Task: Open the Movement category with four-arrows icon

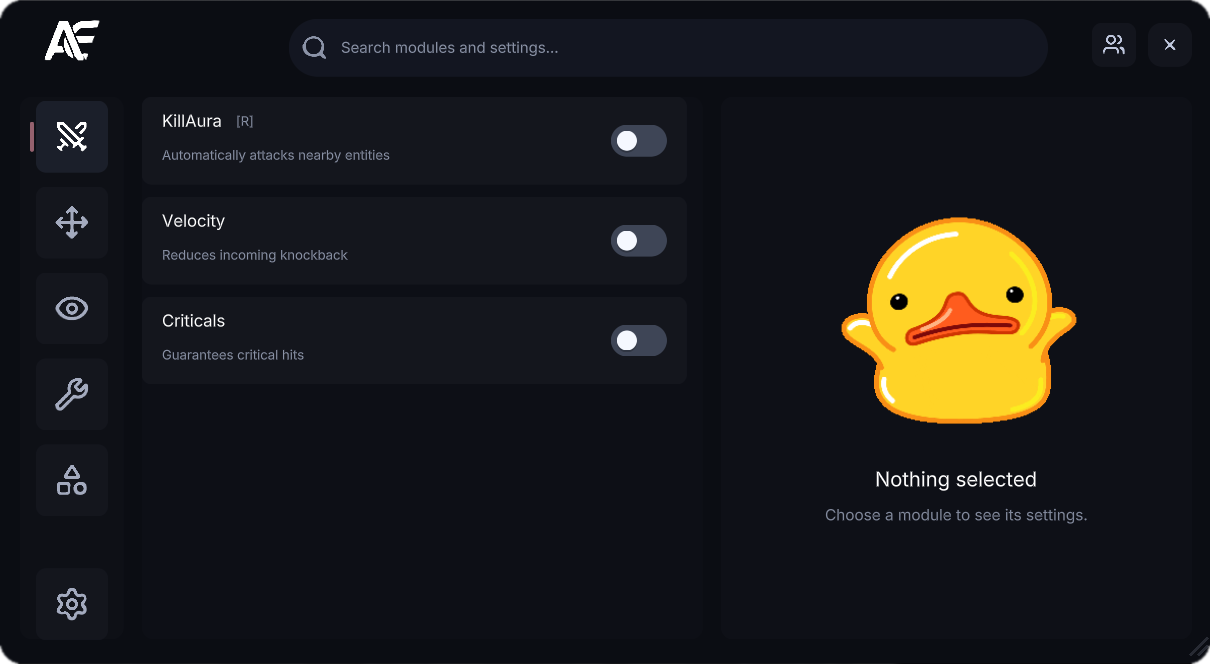Action: (x=72, y=222)
